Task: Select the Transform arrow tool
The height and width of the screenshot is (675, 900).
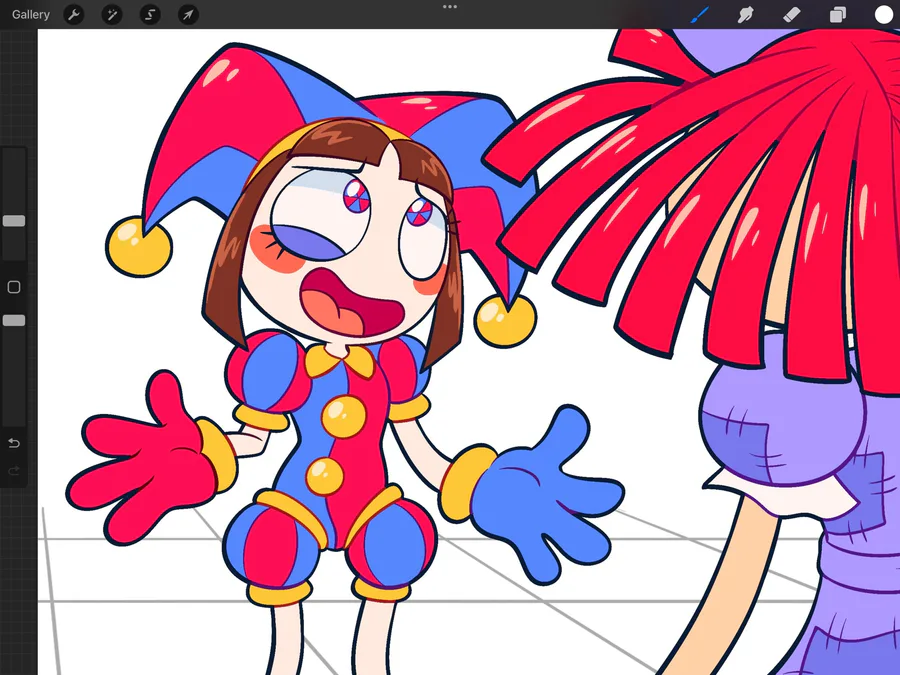Action: (188, 14)
